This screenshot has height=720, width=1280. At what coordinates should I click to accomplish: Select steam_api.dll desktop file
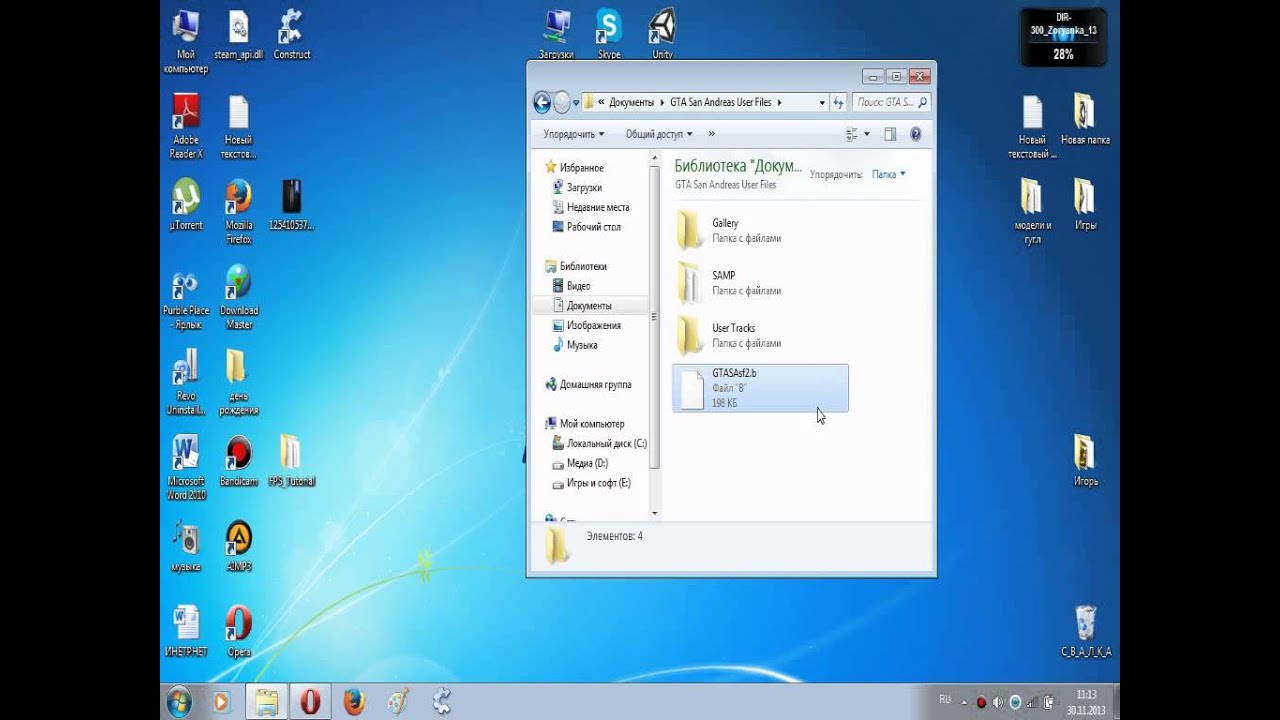click(x=238, y=36)
